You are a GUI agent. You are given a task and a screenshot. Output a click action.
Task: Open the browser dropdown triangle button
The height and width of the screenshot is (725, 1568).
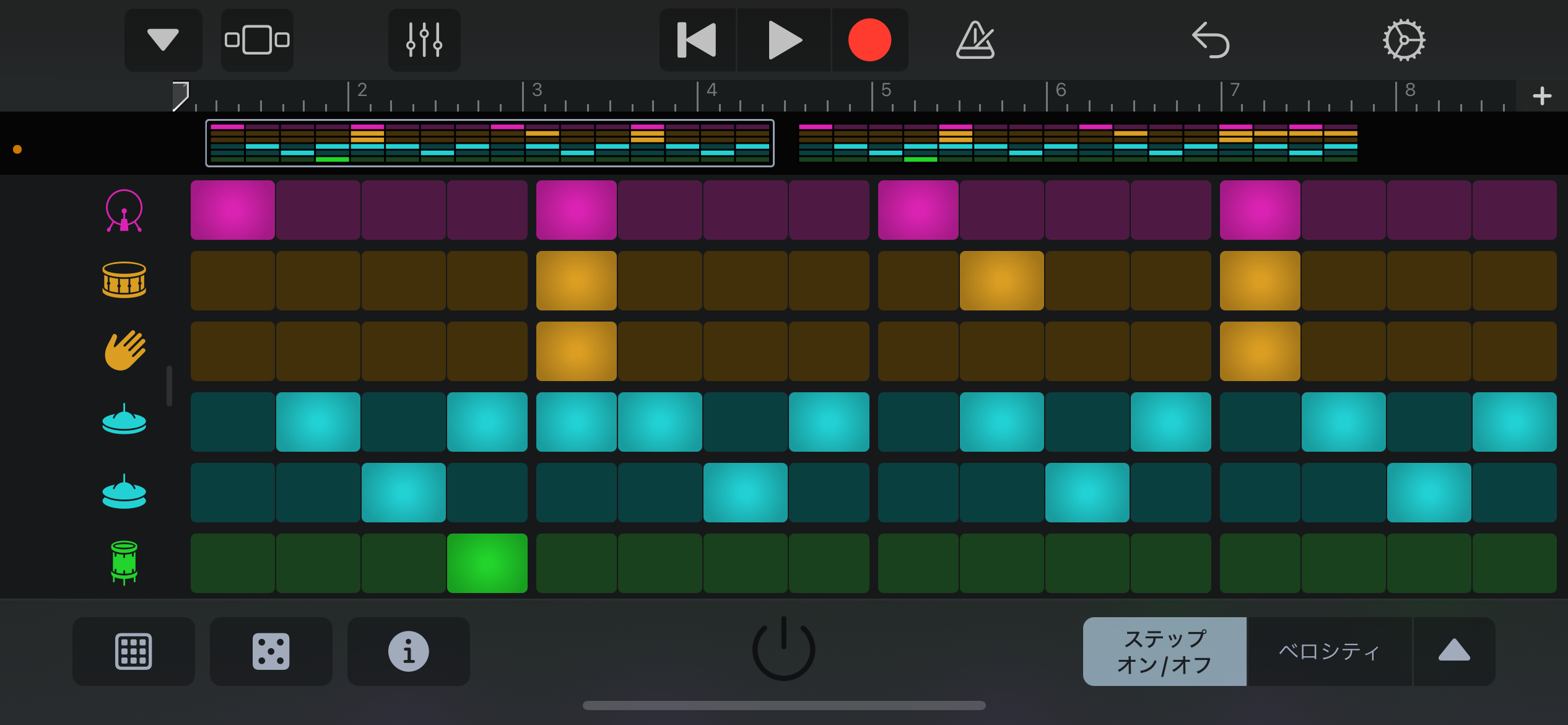pos(163,40)
